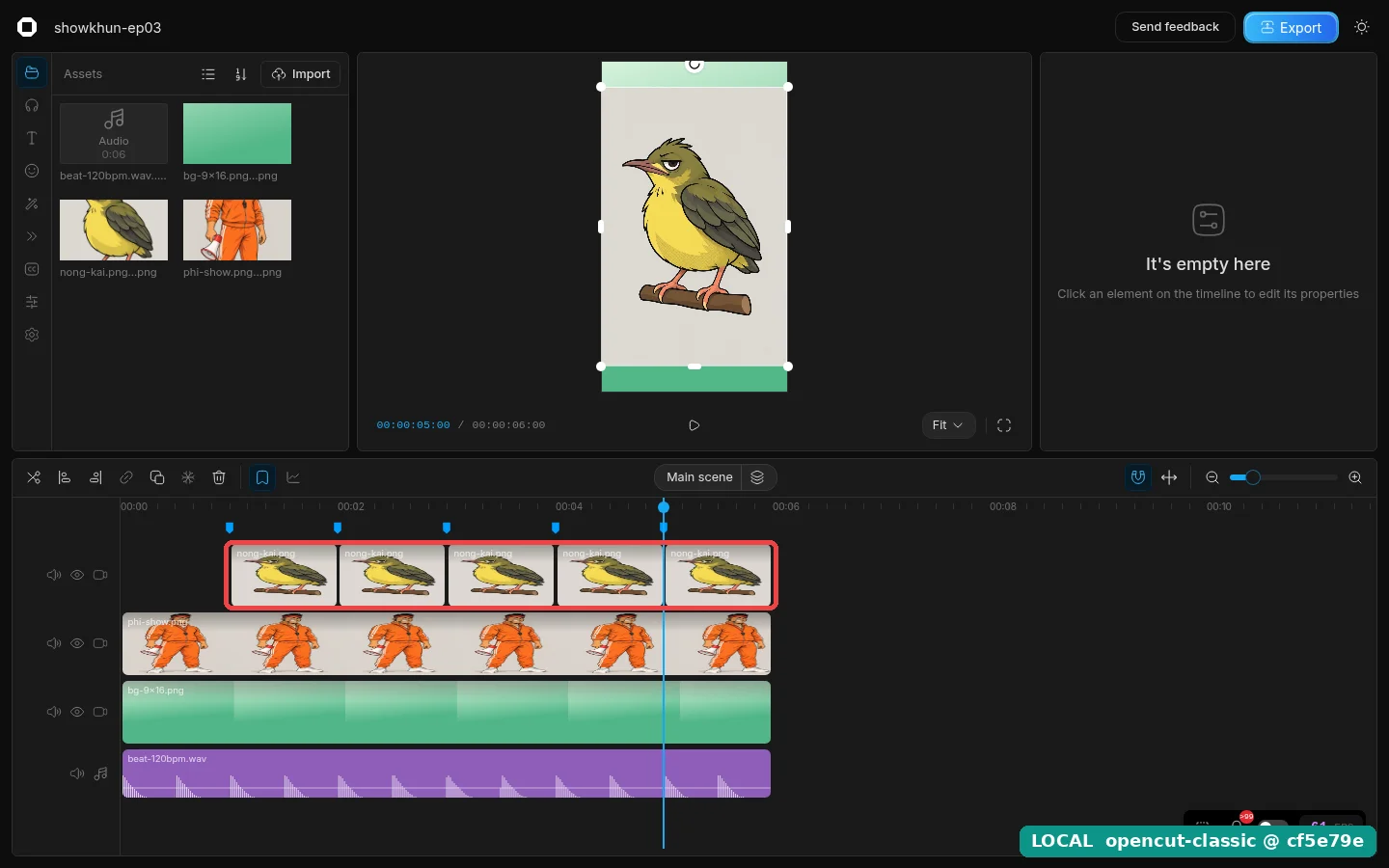The height and width of the screenshot is (868, 1389).
Task: Open the Main scene selector
Action: click(x=699, y=477)
